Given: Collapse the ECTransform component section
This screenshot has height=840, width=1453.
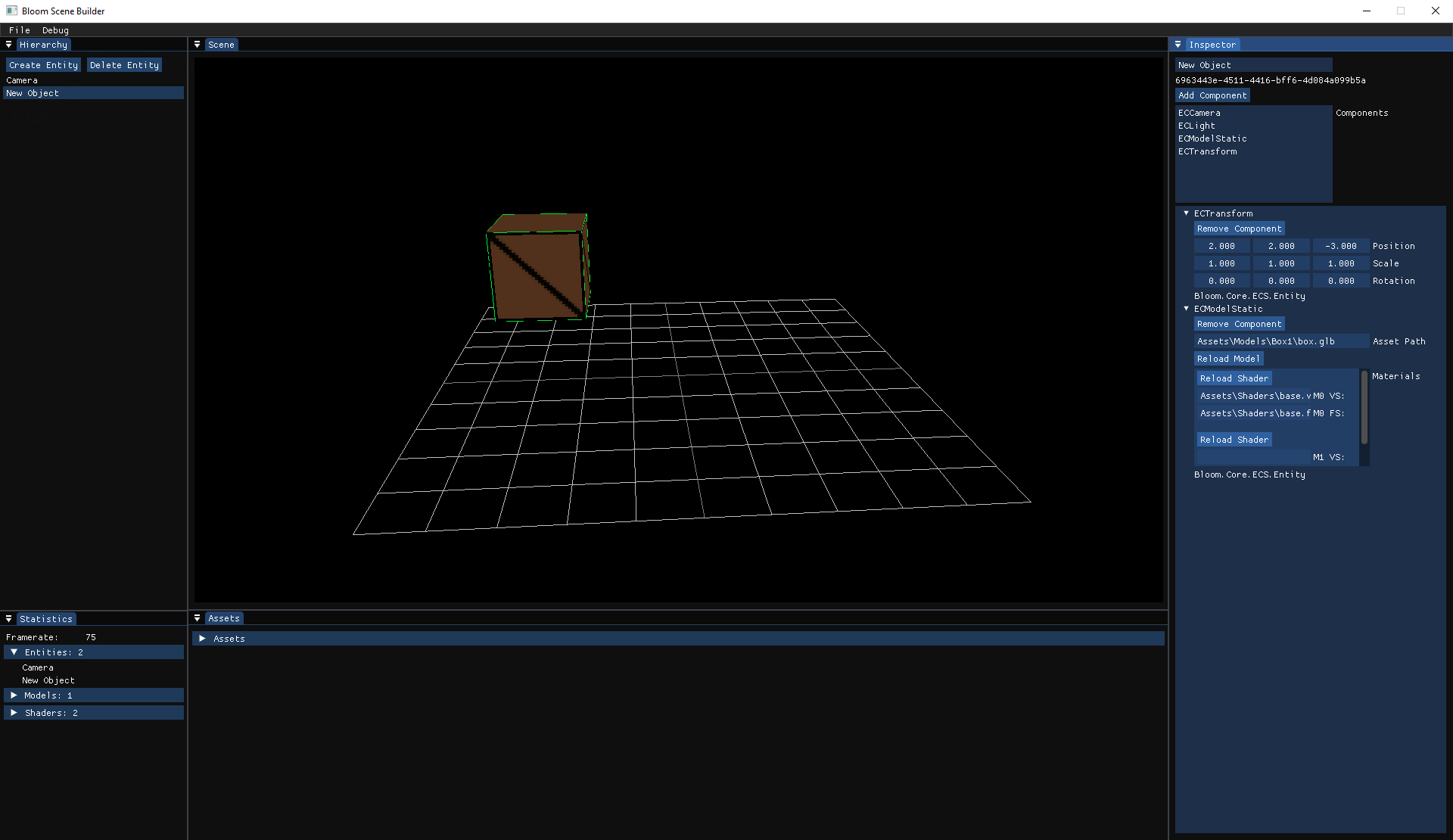Looking at the screenshot, I should (1186, 213).
